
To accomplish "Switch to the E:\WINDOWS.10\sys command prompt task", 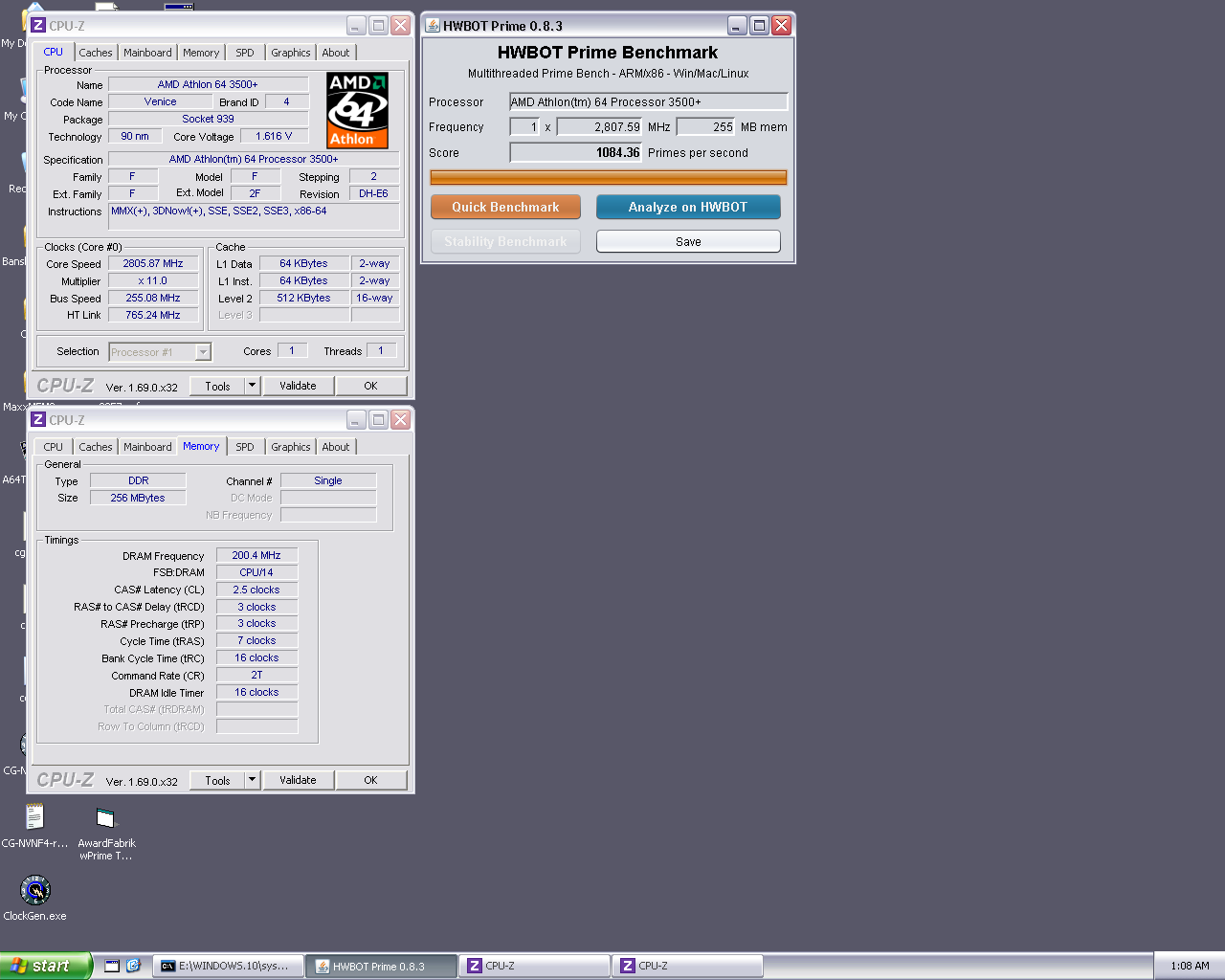I will [x=228, y=966].
